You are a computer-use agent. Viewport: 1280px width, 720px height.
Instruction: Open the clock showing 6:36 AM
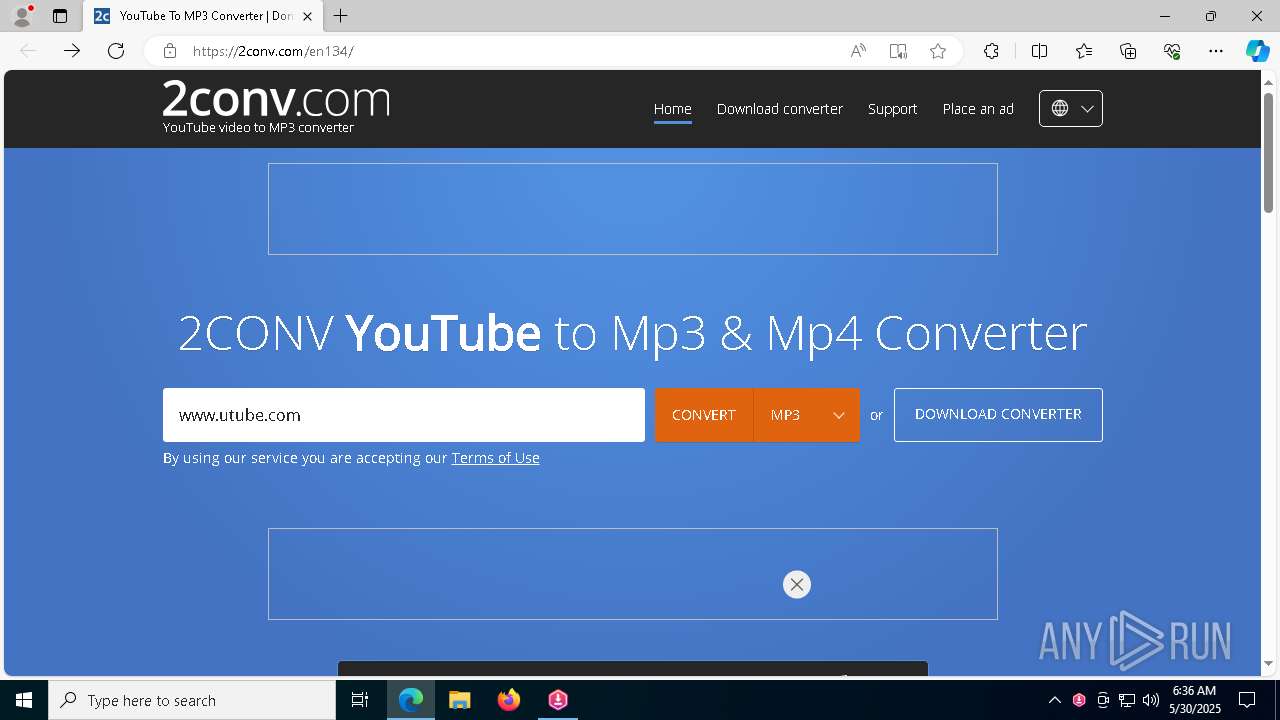(x=1195, y=700)
